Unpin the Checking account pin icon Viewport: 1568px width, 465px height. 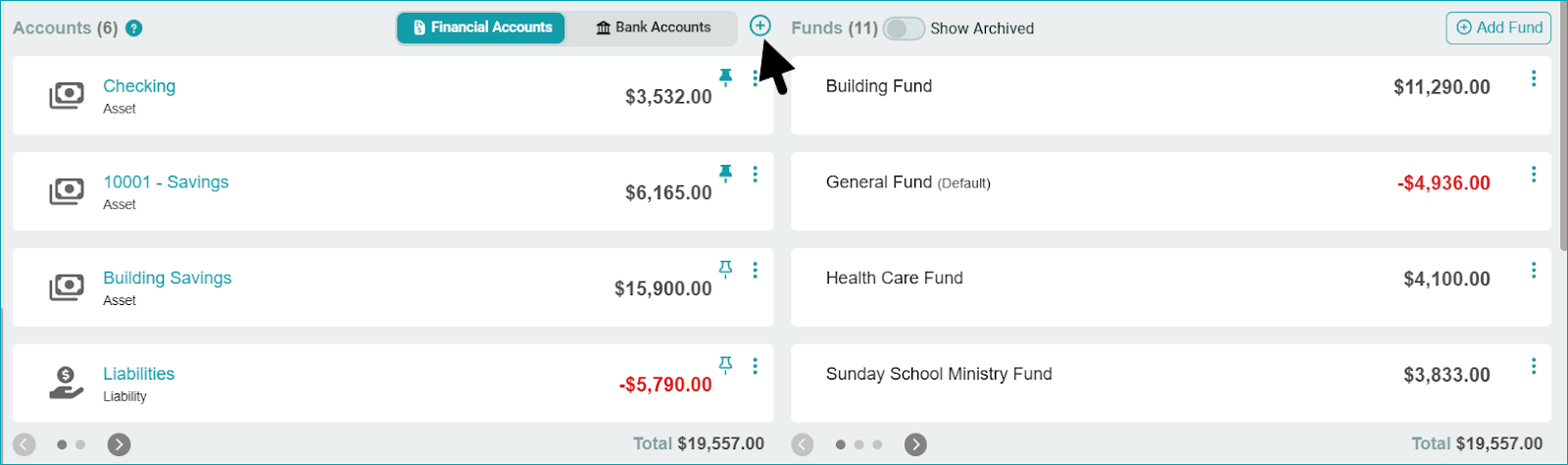(x=725, y=77)
